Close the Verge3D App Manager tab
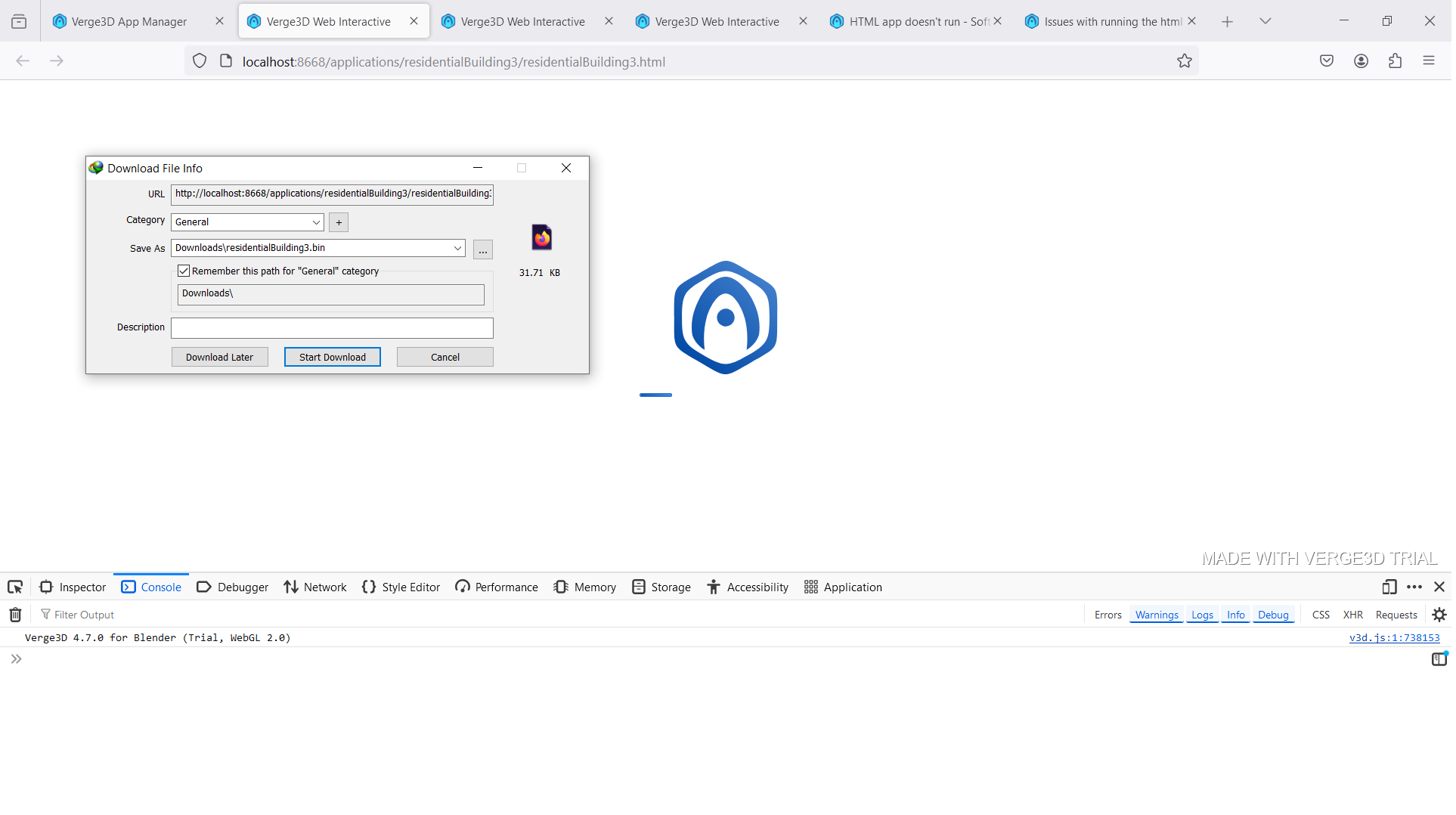Viewport: 1456px width, 815px height. pyautogui.click(x=219, y=22)
